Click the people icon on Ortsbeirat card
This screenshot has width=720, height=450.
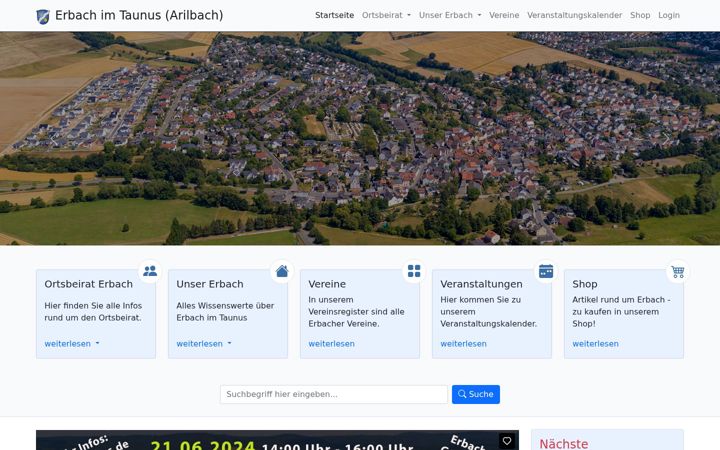click(x=150, y=271)
